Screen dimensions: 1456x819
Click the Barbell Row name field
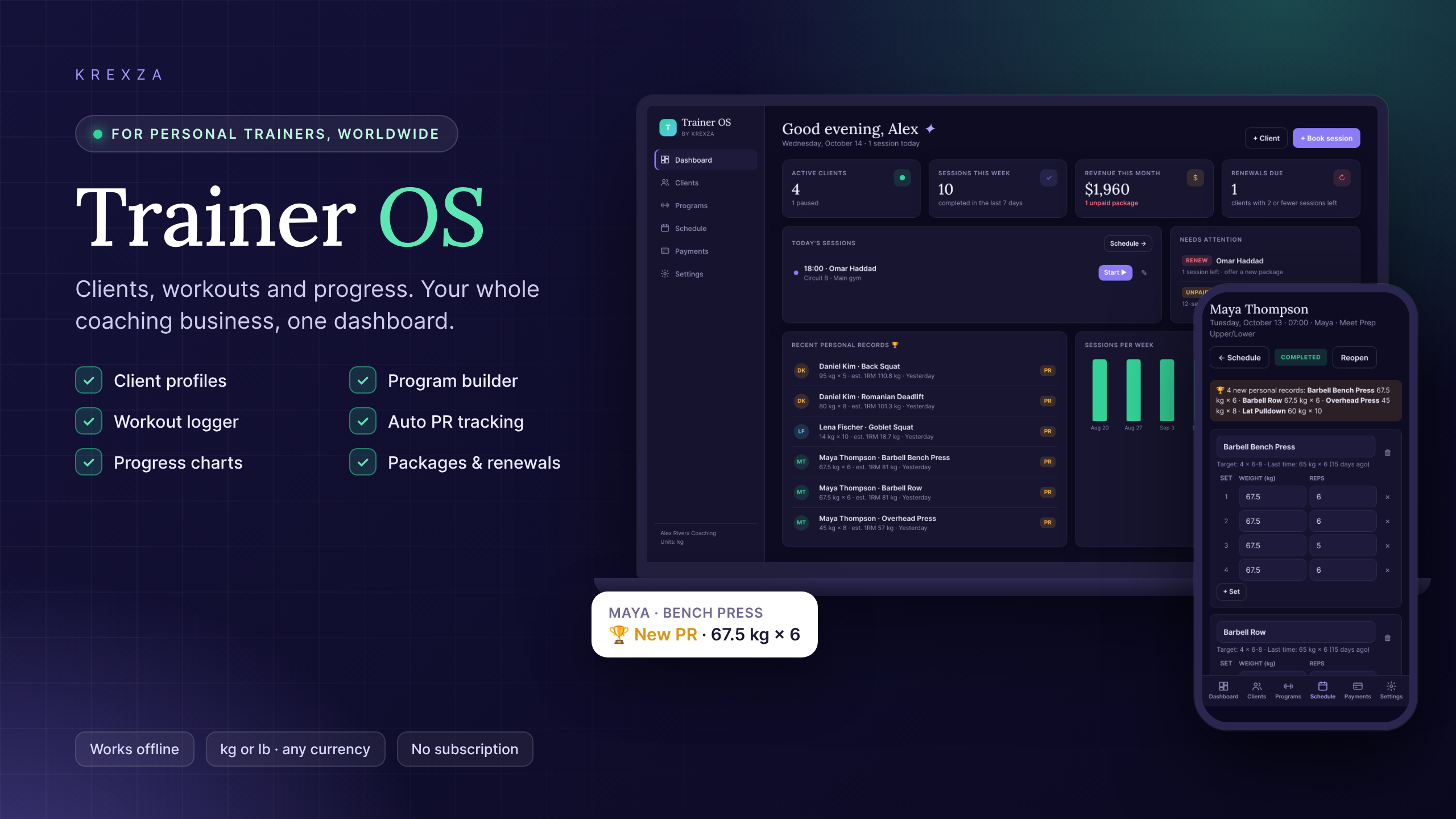click(1296, 632)
